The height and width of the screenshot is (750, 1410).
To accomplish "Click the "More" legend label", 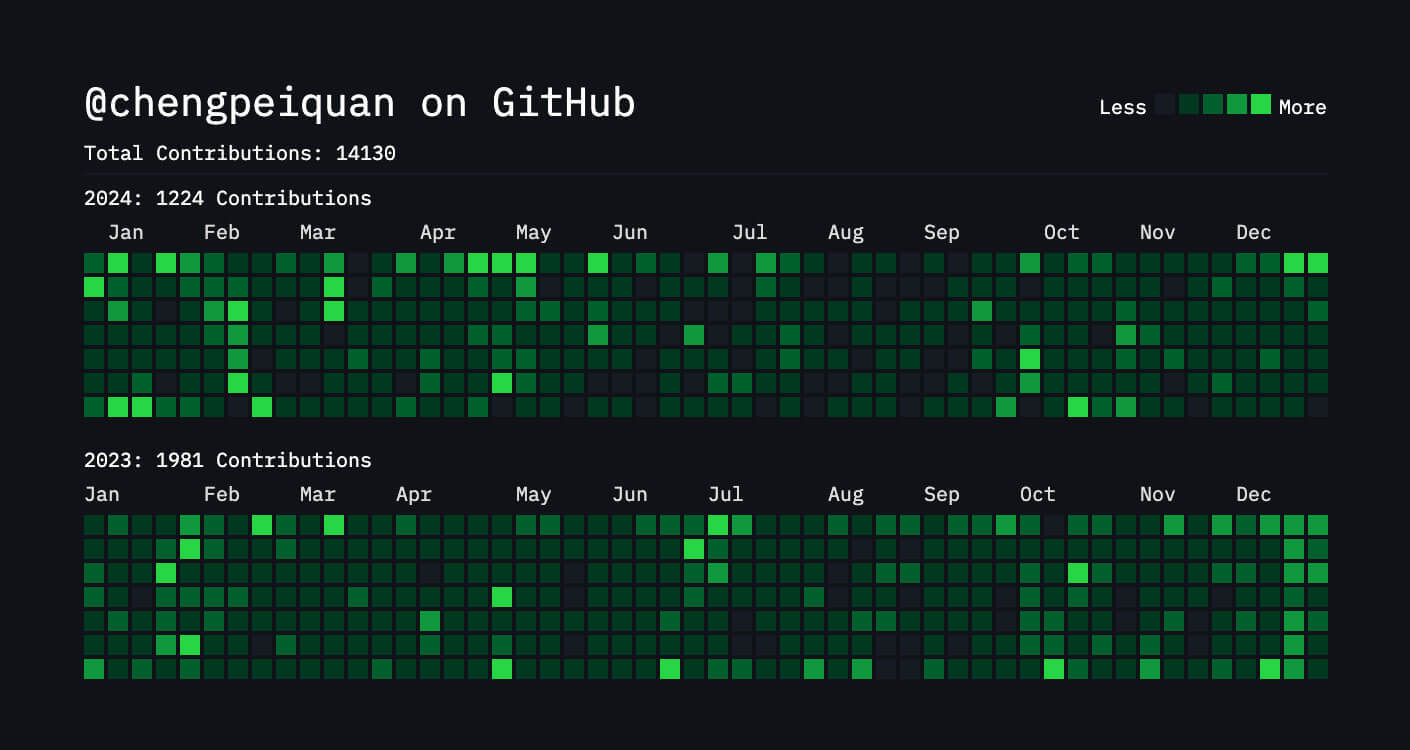I will [x=1303, y=107].
